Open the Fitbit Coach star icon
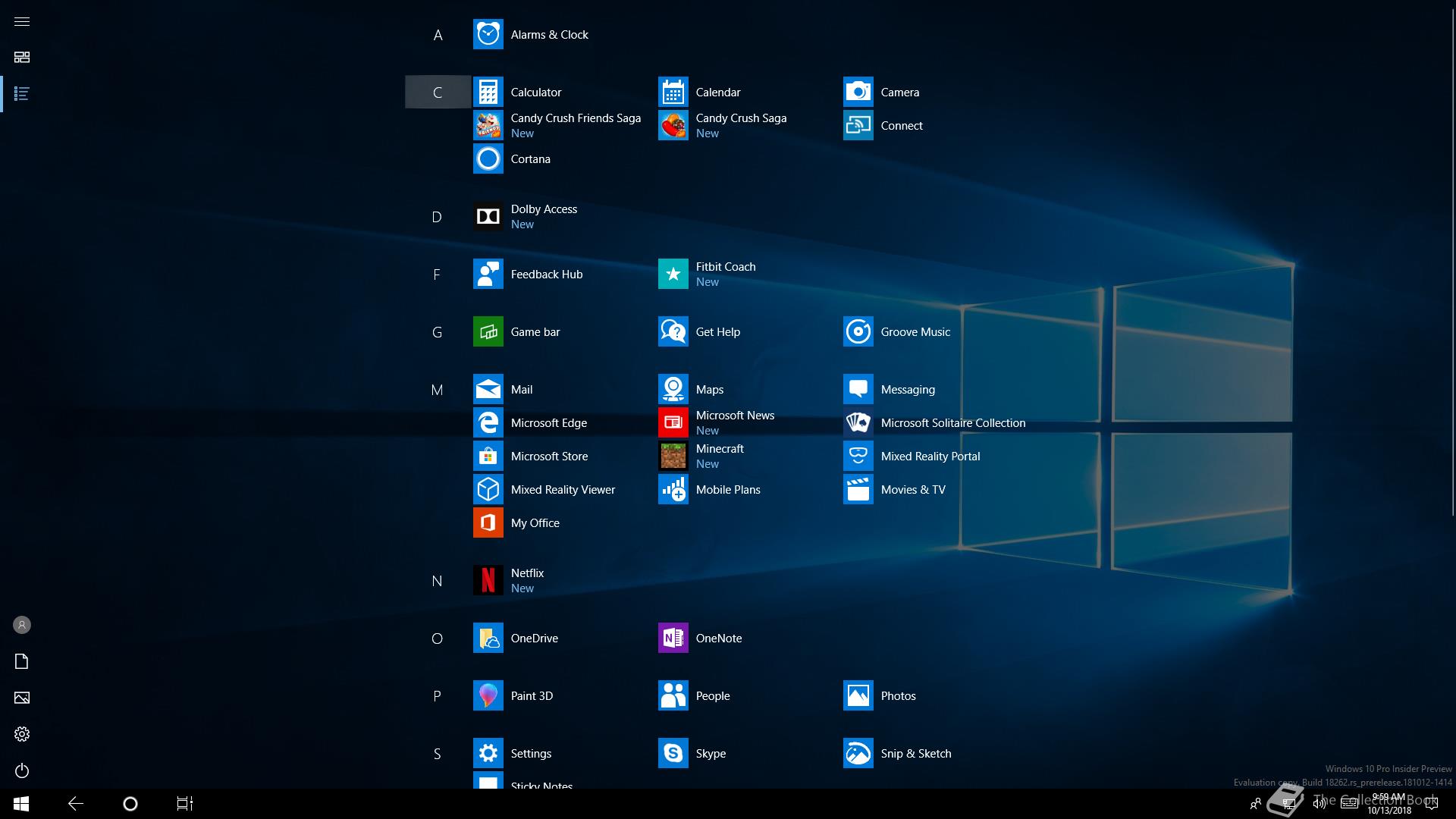 673,275
